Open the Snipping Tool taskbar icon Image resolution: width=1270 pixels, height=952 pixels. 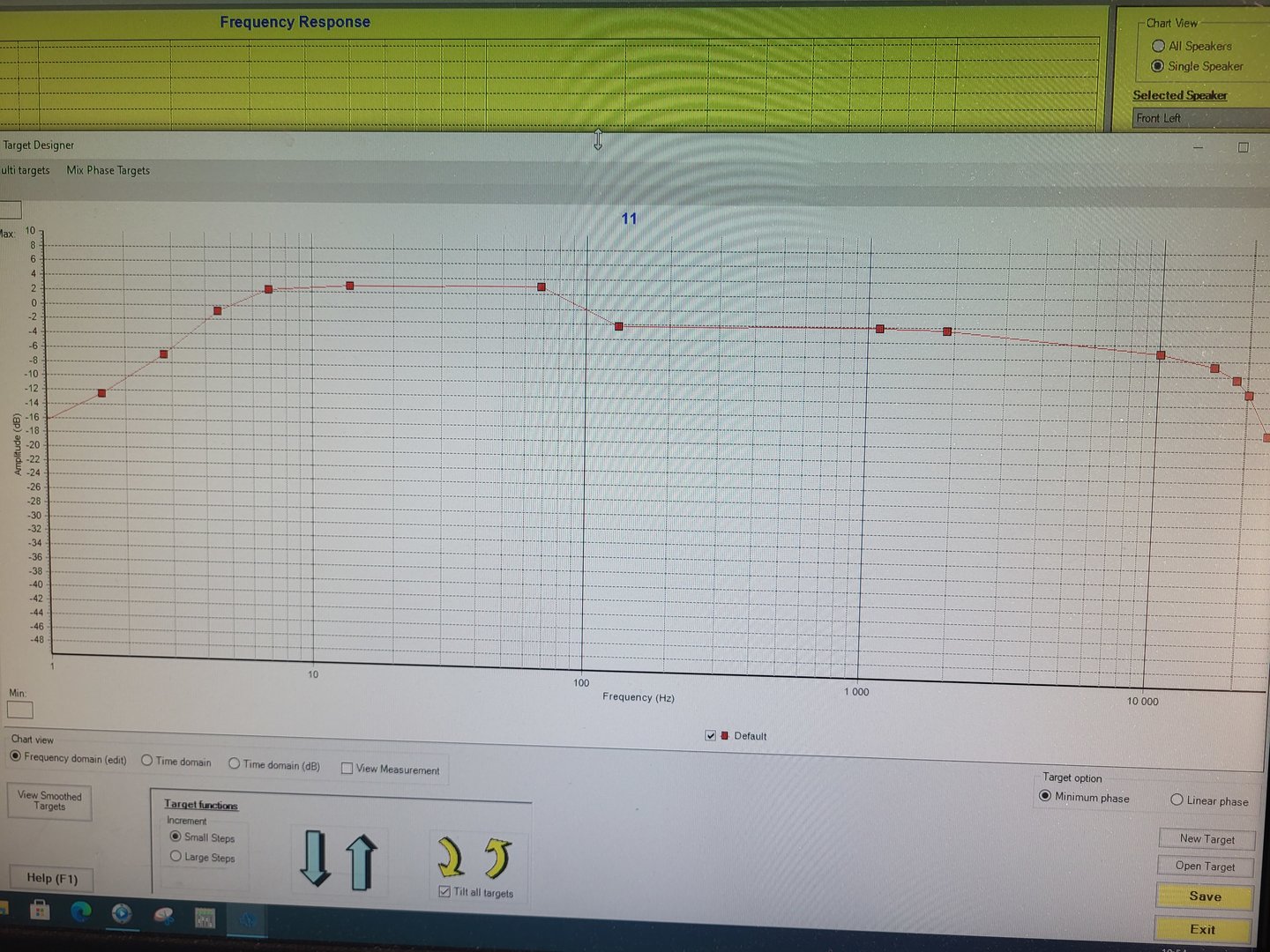pos(163,916)
